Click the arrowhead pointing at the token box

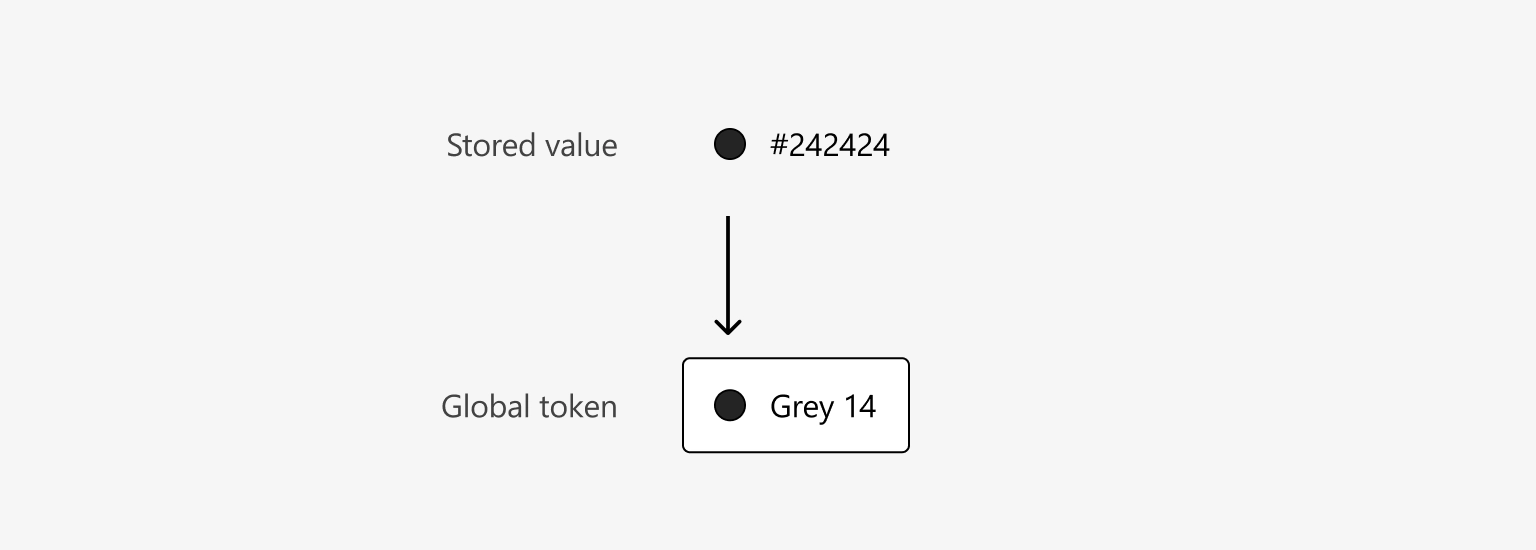coord(728,327)
